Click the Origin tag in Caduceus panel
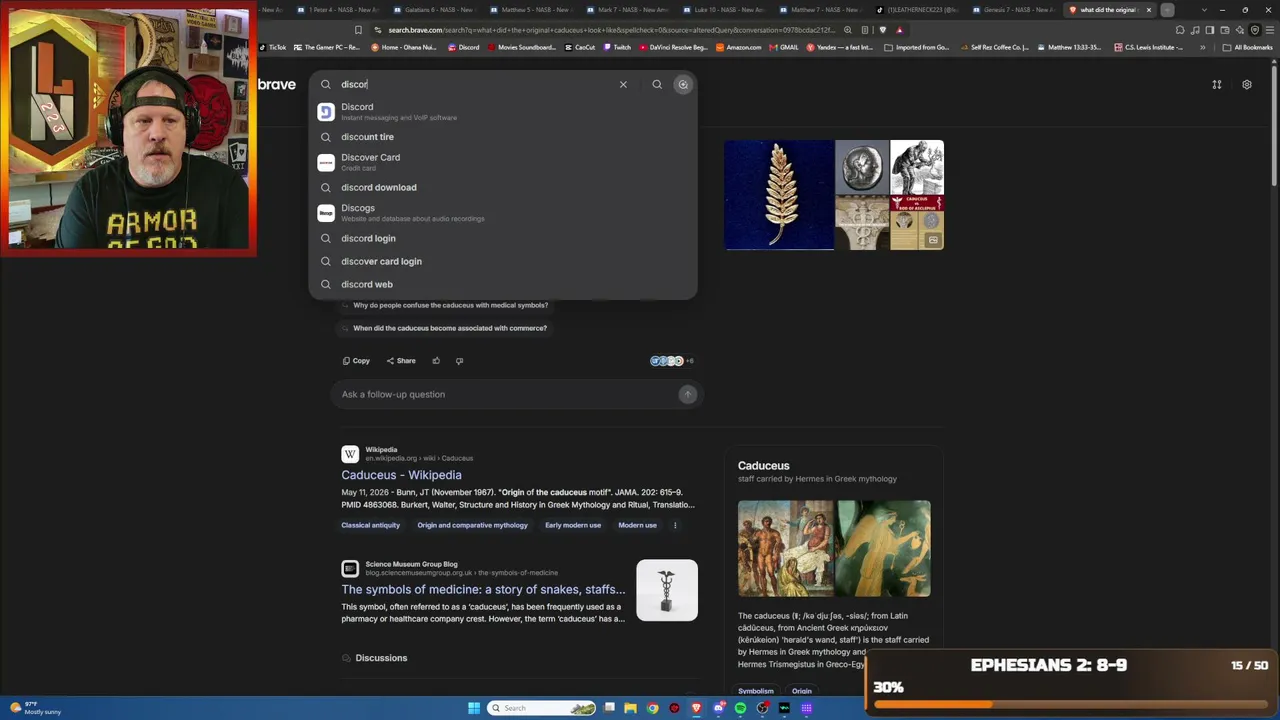1280x720 pixels. tap(802, 691)
